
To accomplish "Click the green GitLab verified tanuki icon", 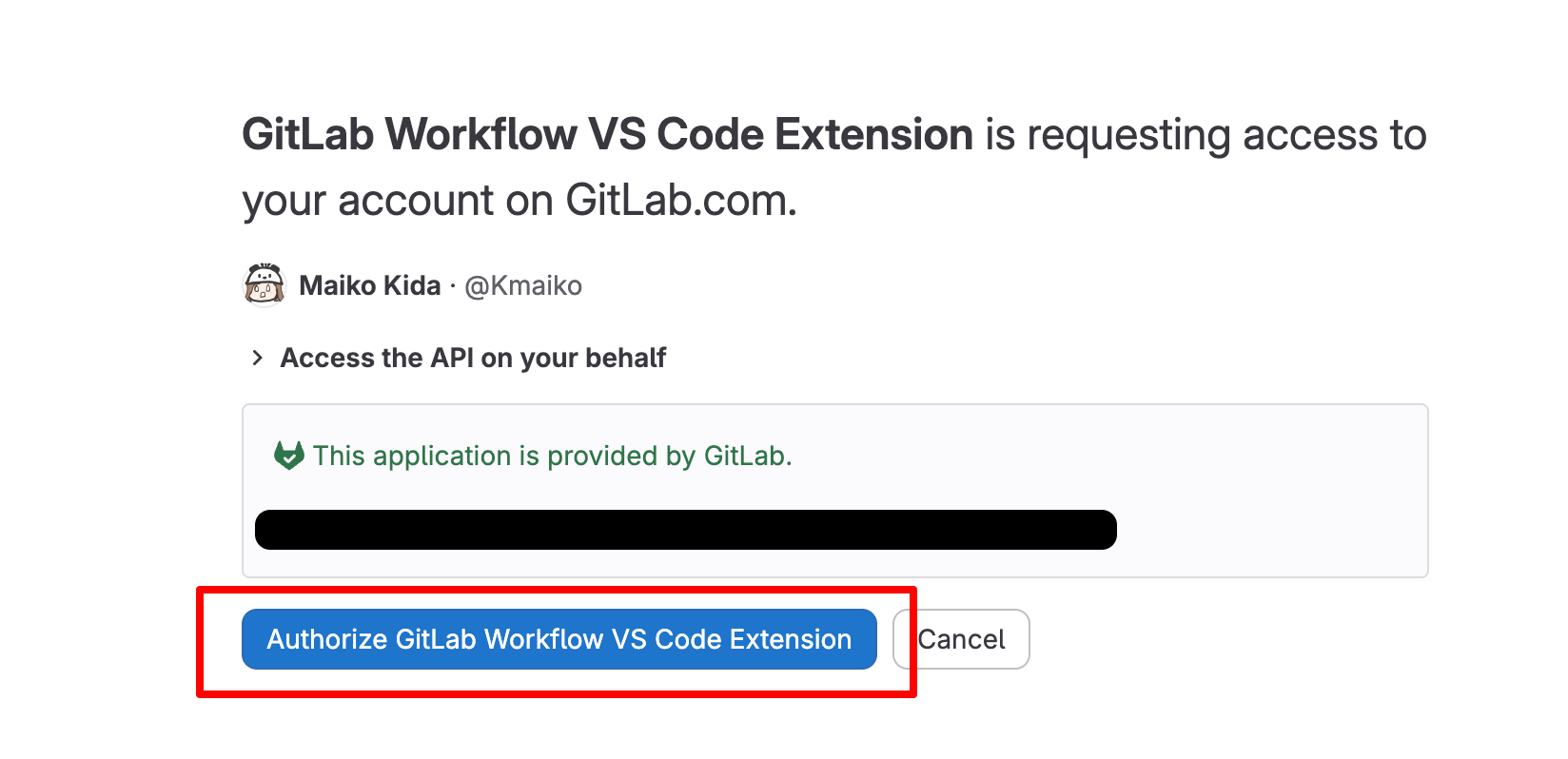I will tap(288, 456).
